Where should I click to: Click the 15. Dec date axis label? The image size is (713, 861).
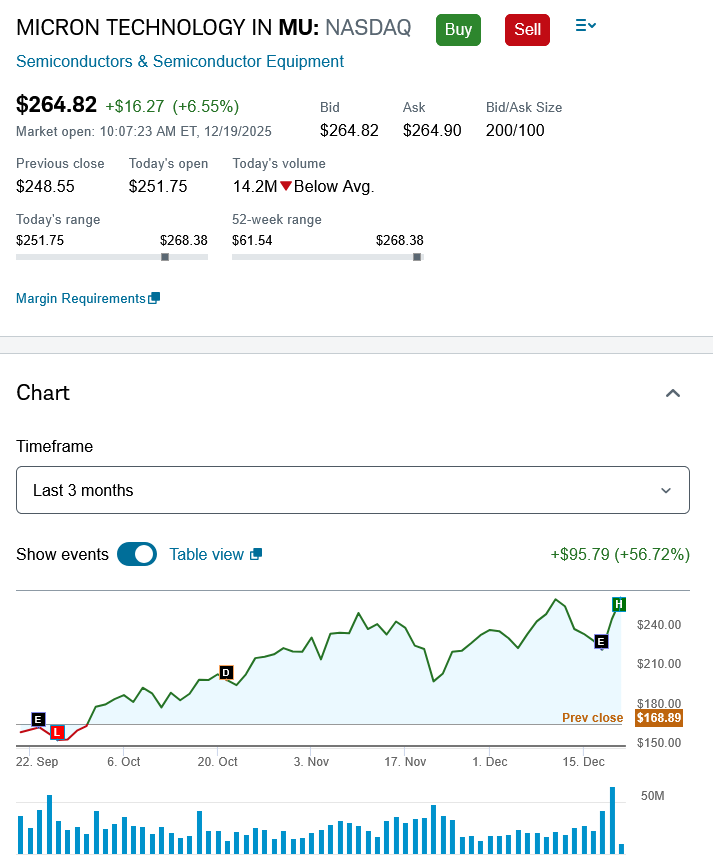583,762
